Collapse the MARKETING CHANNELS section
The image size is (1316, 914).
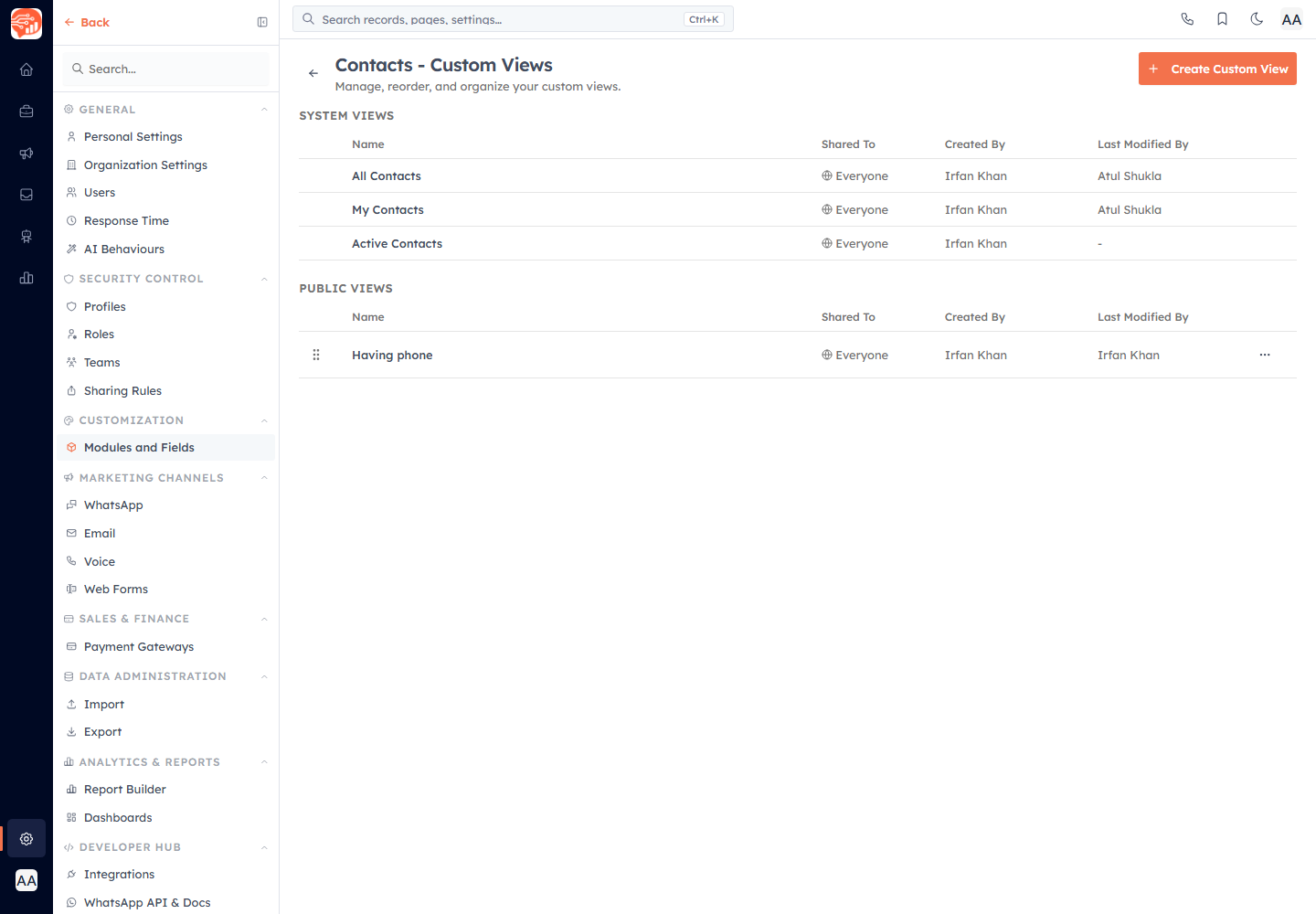(x=264, y=478)
